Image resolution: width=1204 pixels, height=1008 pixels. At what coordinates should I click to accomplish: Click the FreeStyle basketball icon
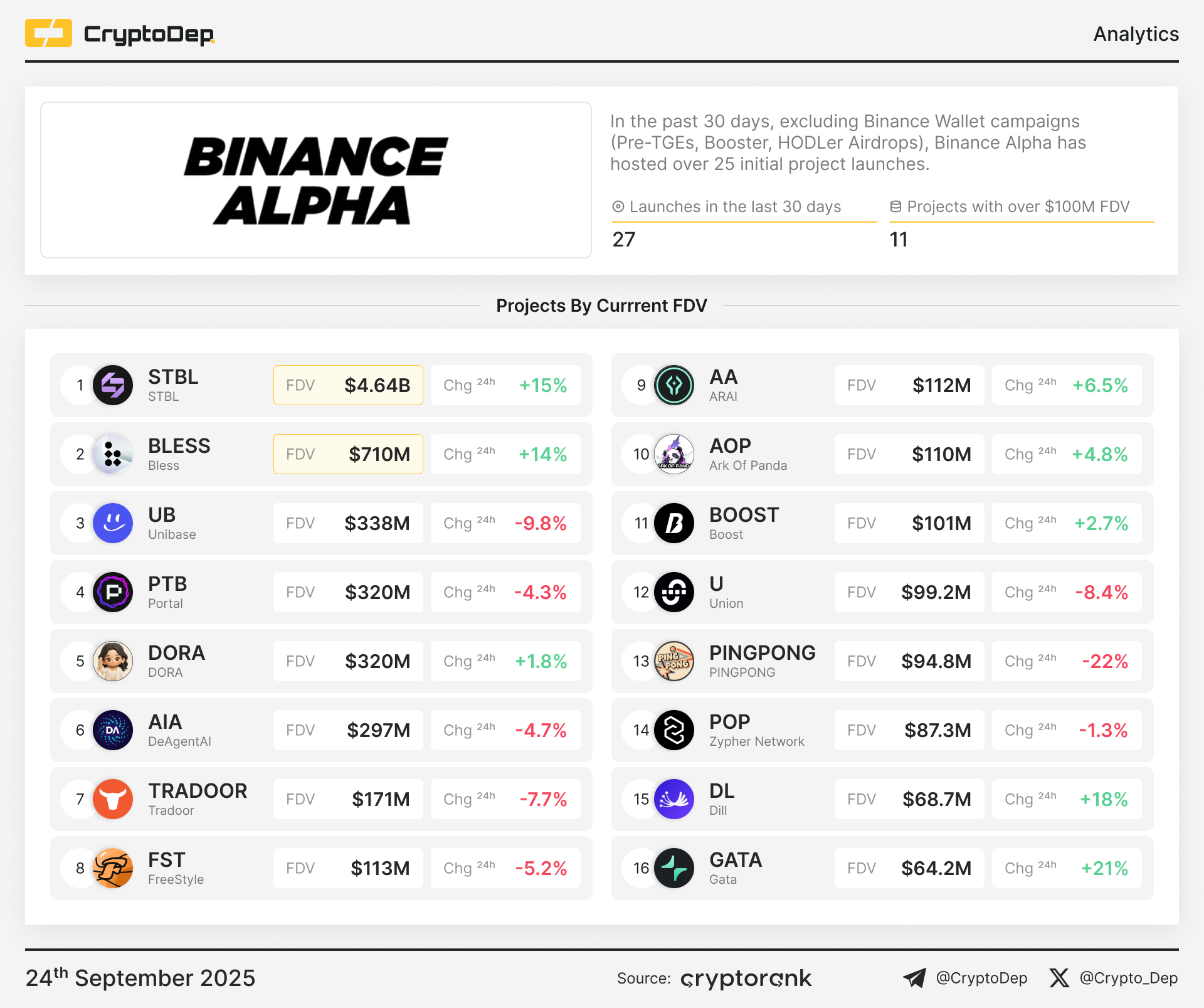113,868
